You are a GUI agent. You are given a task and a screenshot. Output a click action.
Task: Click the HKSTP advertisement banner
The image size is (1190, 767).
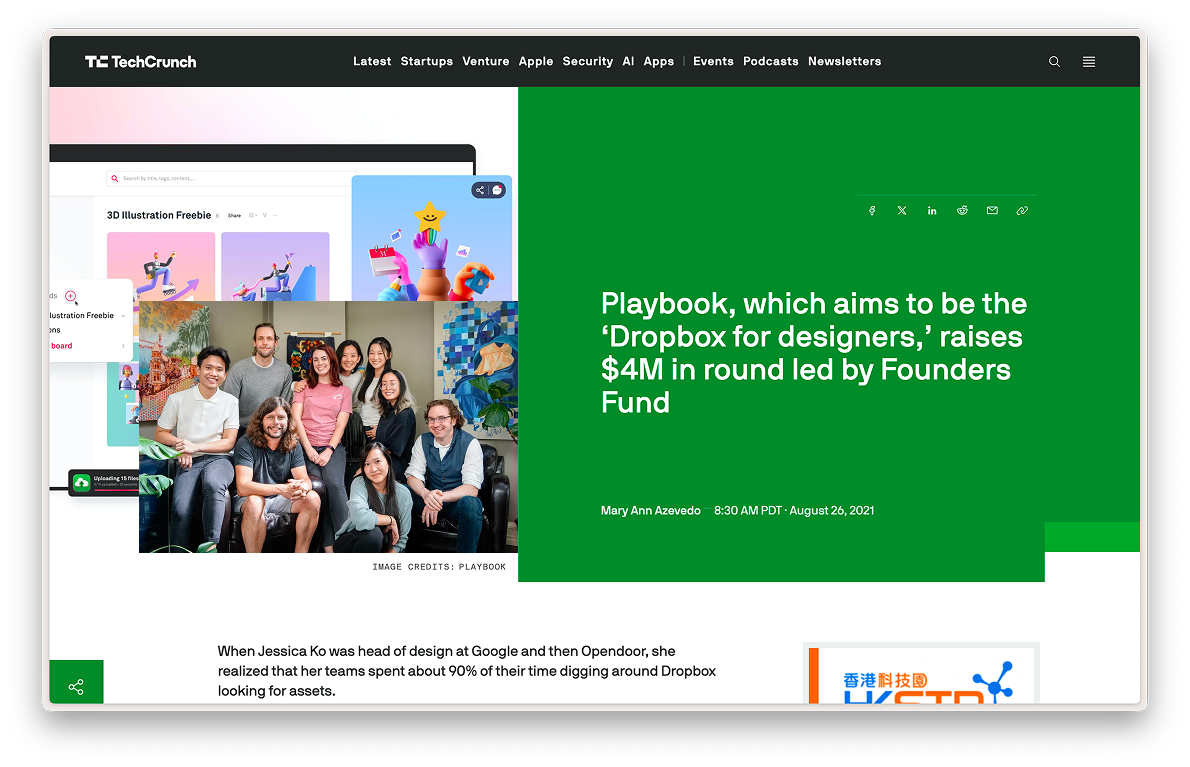[x=921, y=677]
